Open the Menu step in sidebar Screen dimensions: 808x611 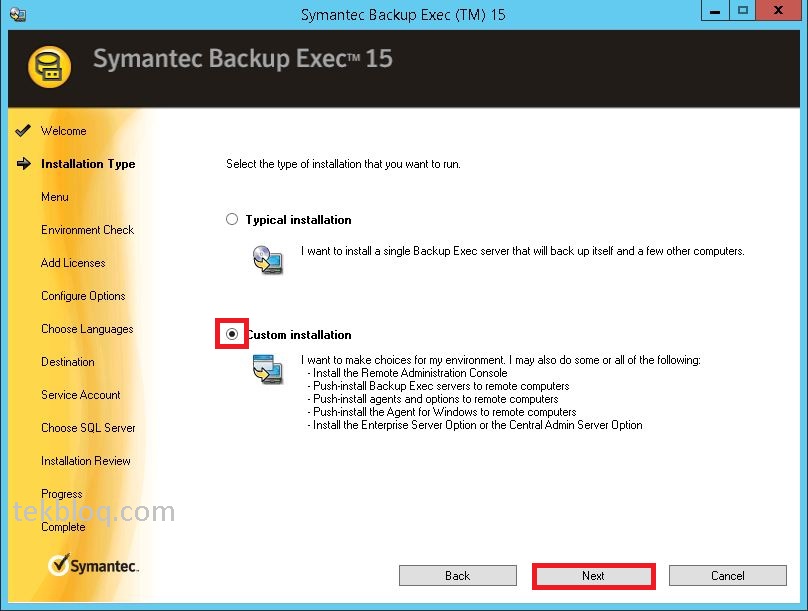click(x=55, y=197)
